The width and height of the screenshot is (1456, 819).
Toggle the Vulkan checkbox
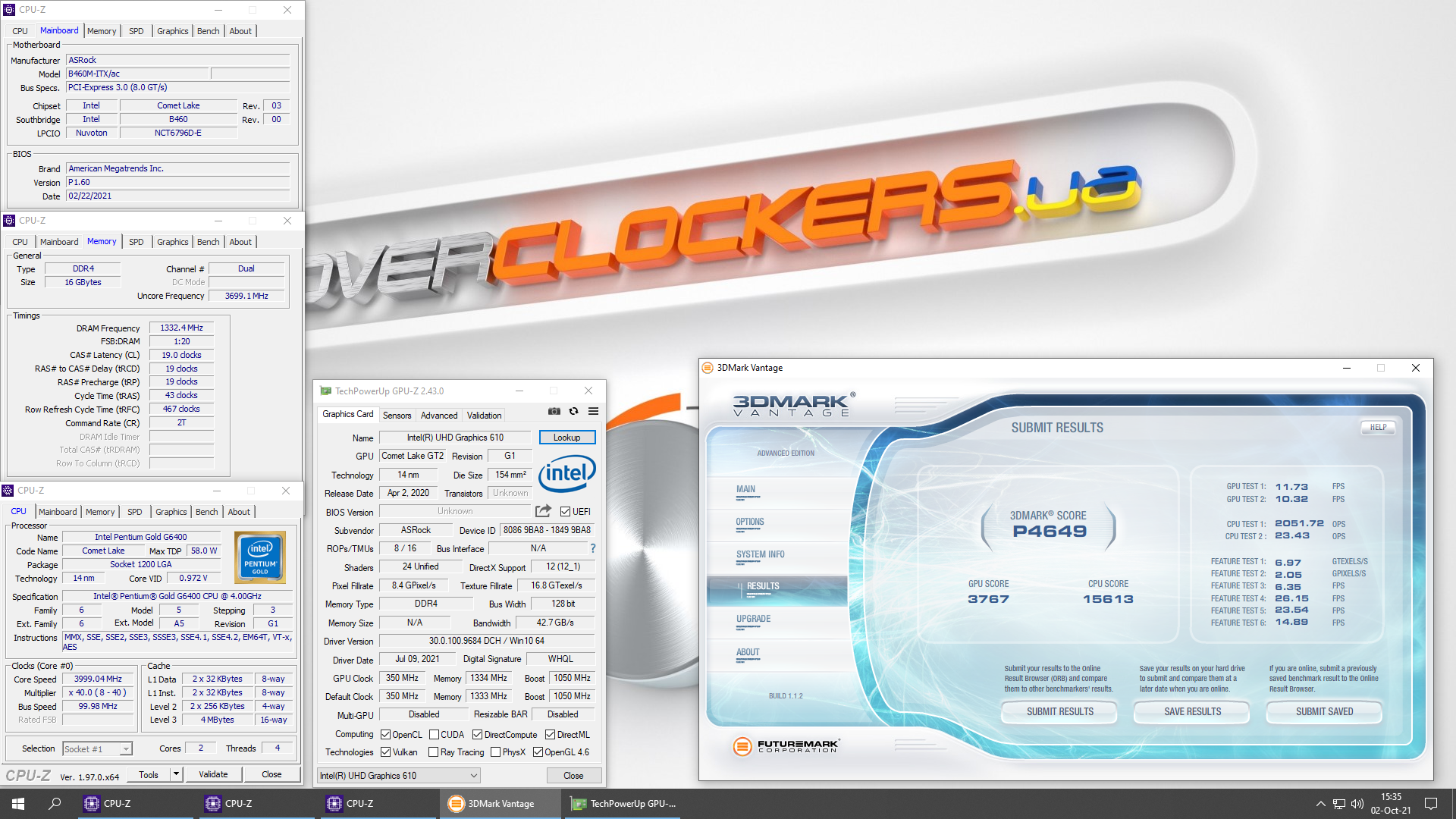point(385,752)
